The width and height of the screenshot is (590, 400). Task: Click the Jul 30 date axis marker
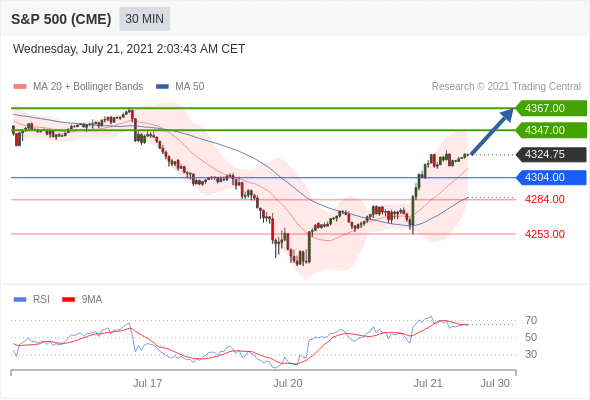pos(495,383)
